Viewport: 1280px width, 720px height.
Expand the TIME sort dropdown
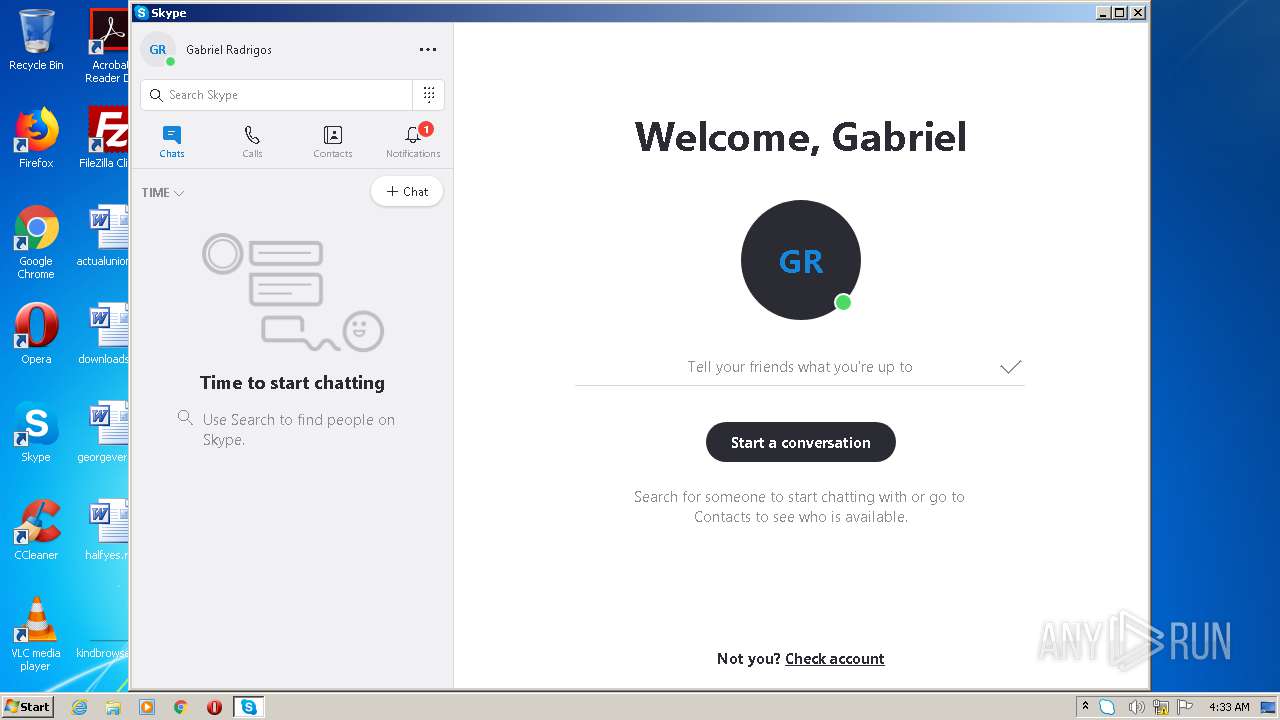pyautogui.click(x=163, y=193)
